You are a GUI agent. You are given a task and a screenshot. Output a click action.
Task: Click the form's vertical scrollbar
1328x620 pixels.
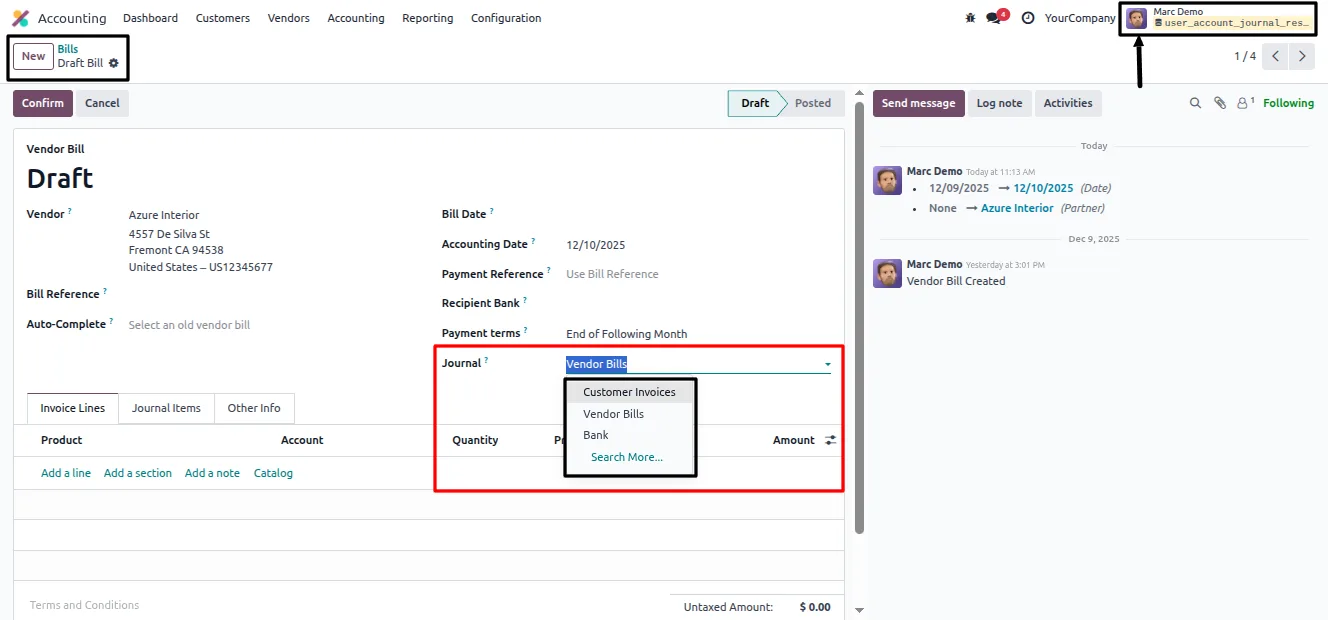(x=859, y=320)
